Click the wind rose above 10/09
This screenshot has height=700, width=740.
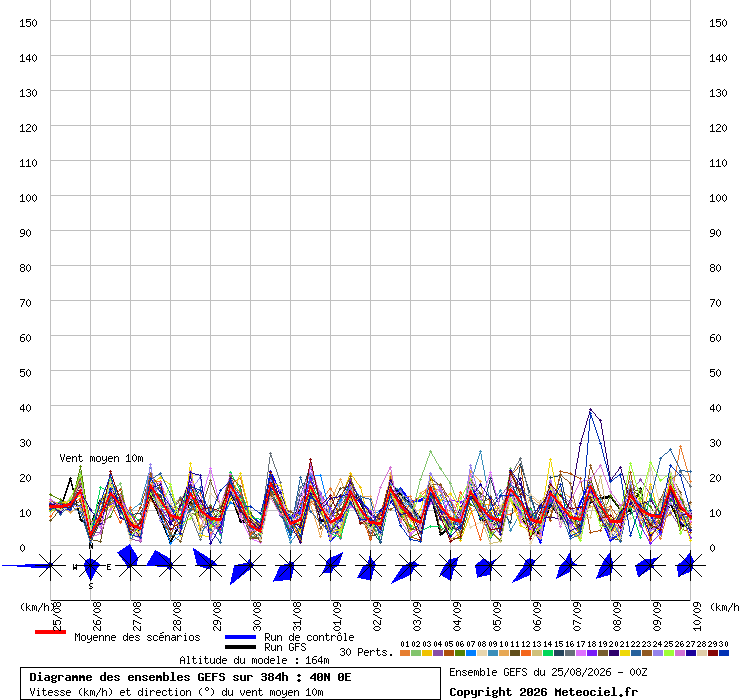click(x=690, y=565)
